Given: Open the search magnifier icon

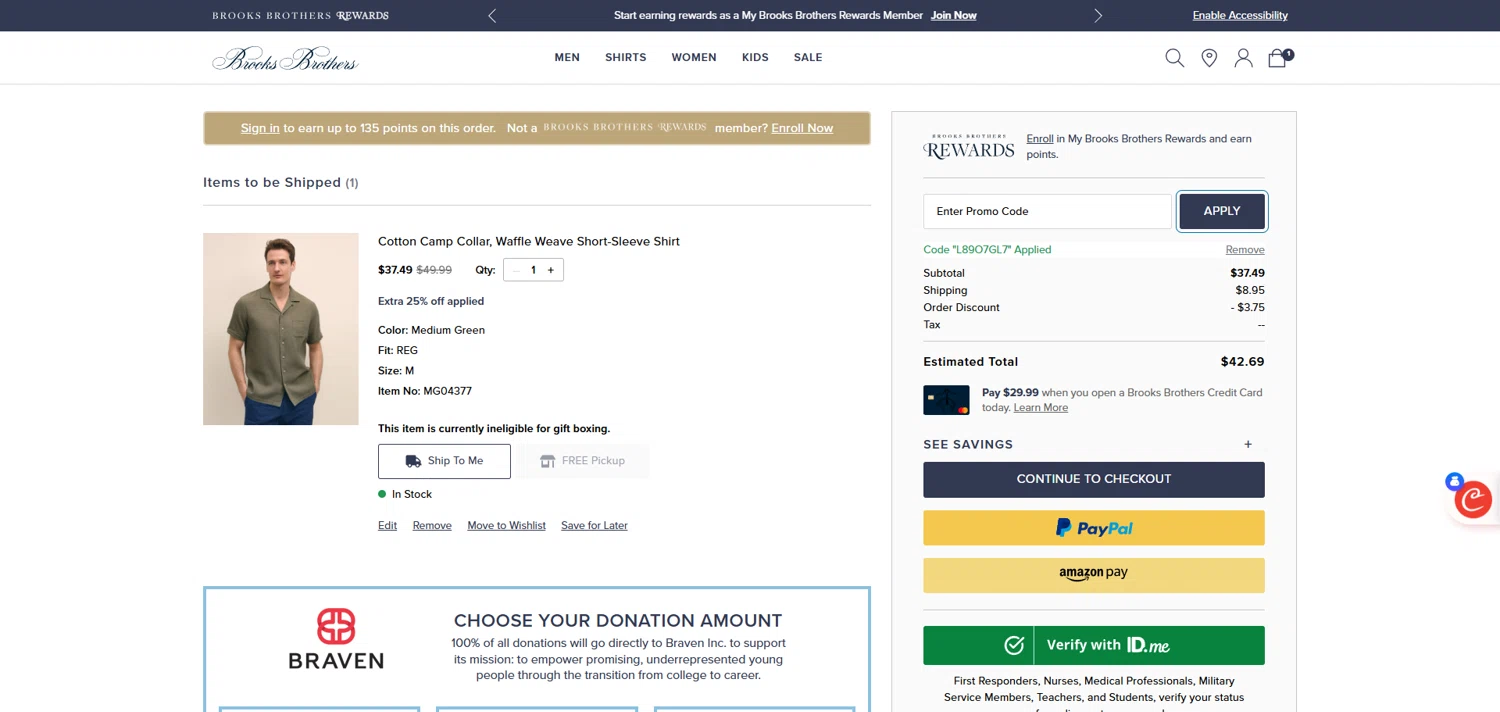Looking at the screenshot, I should point(1174,58).
